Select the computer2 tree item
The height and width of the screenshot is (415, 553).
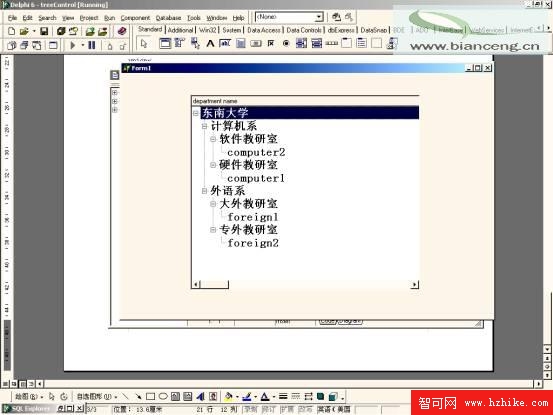[x=256, y=152]
